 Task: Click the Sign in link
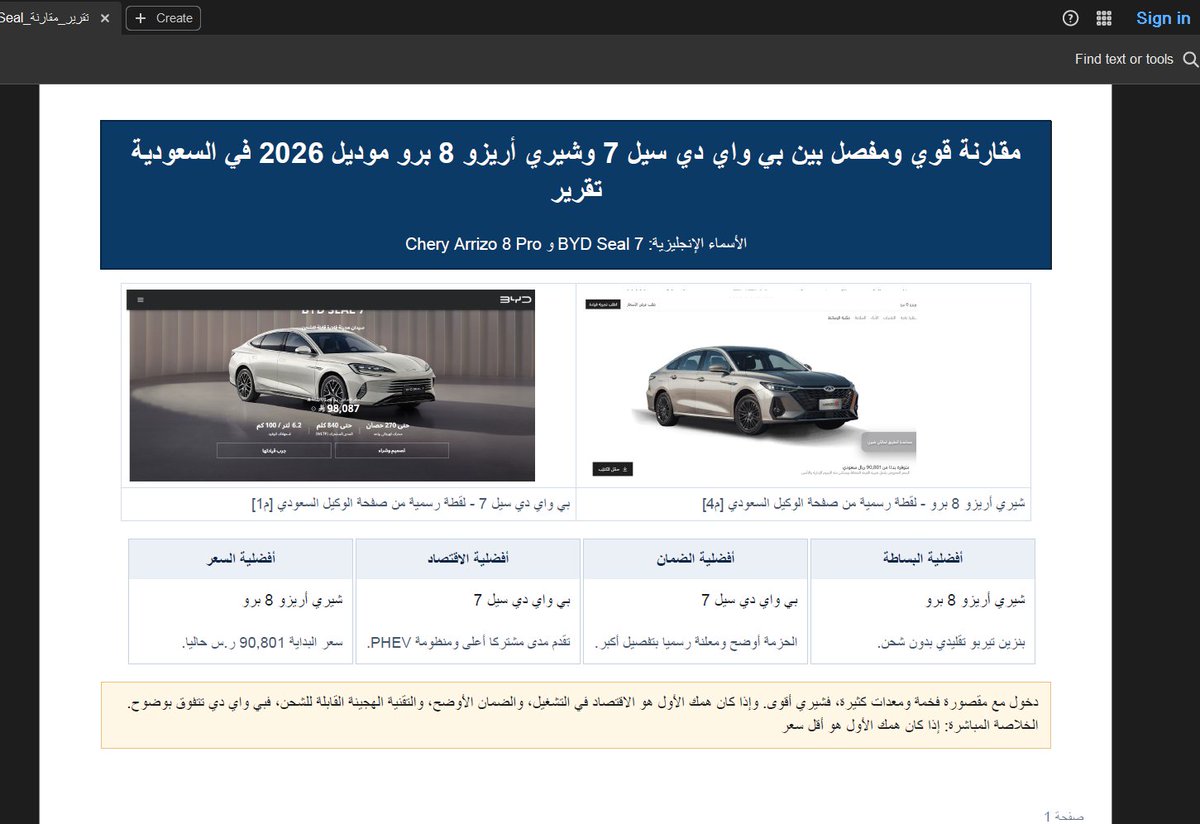1163,18
